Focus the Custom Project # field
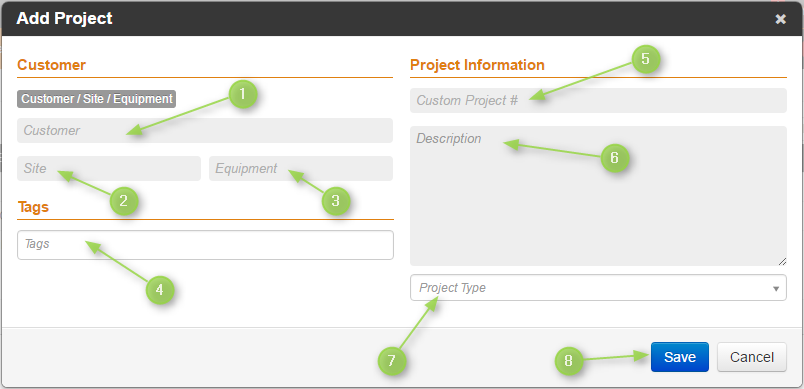Viewport: 804px width, 389px height. 598,100
